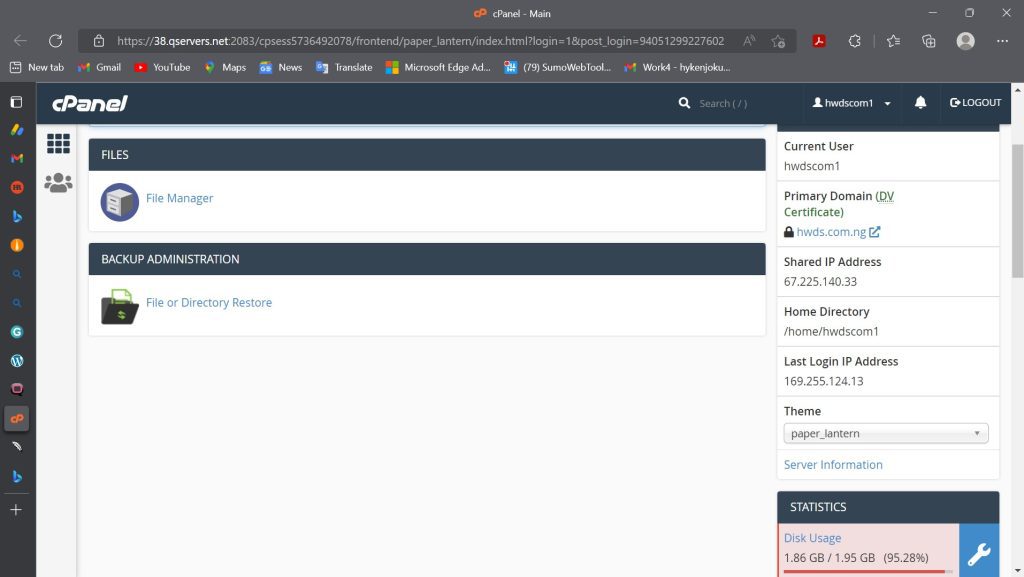Click the browser address bar URL

420,41
